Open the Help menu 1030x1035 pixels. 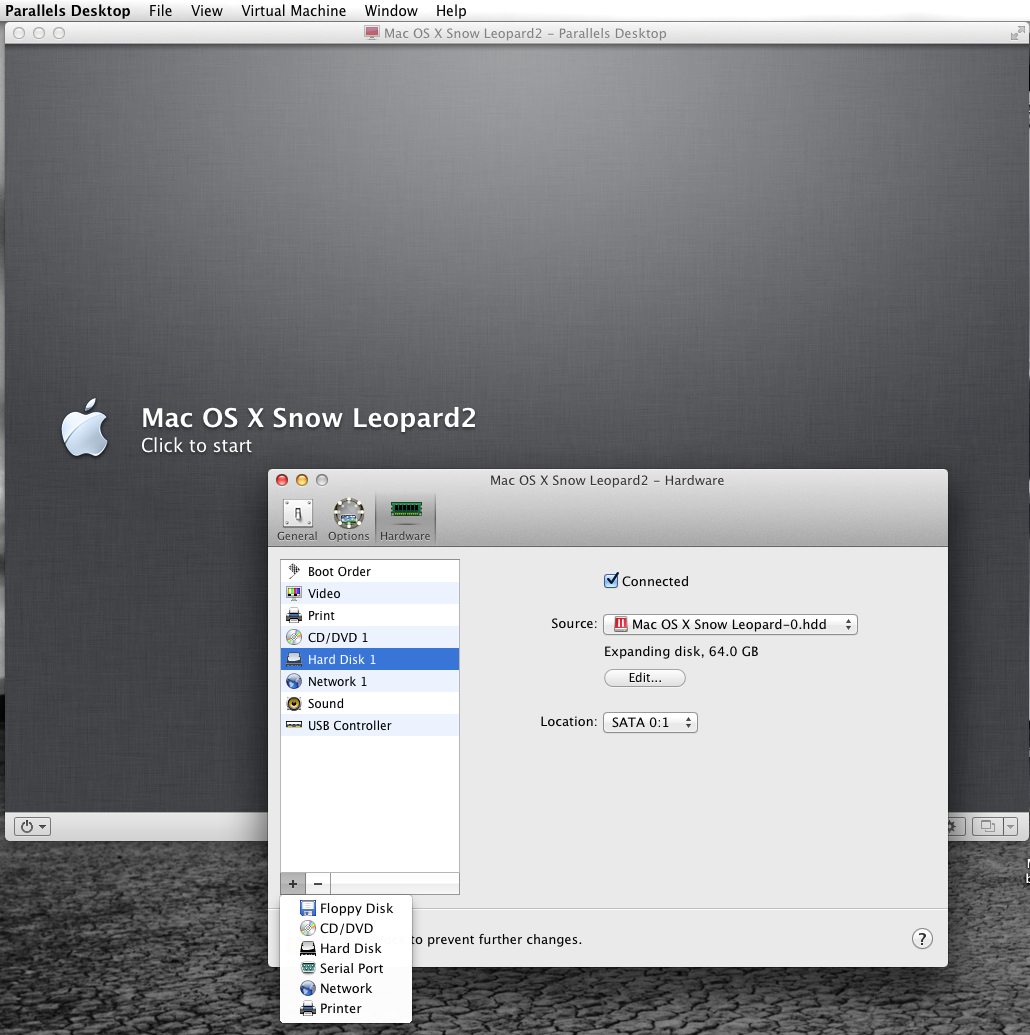tap(451, 11)
